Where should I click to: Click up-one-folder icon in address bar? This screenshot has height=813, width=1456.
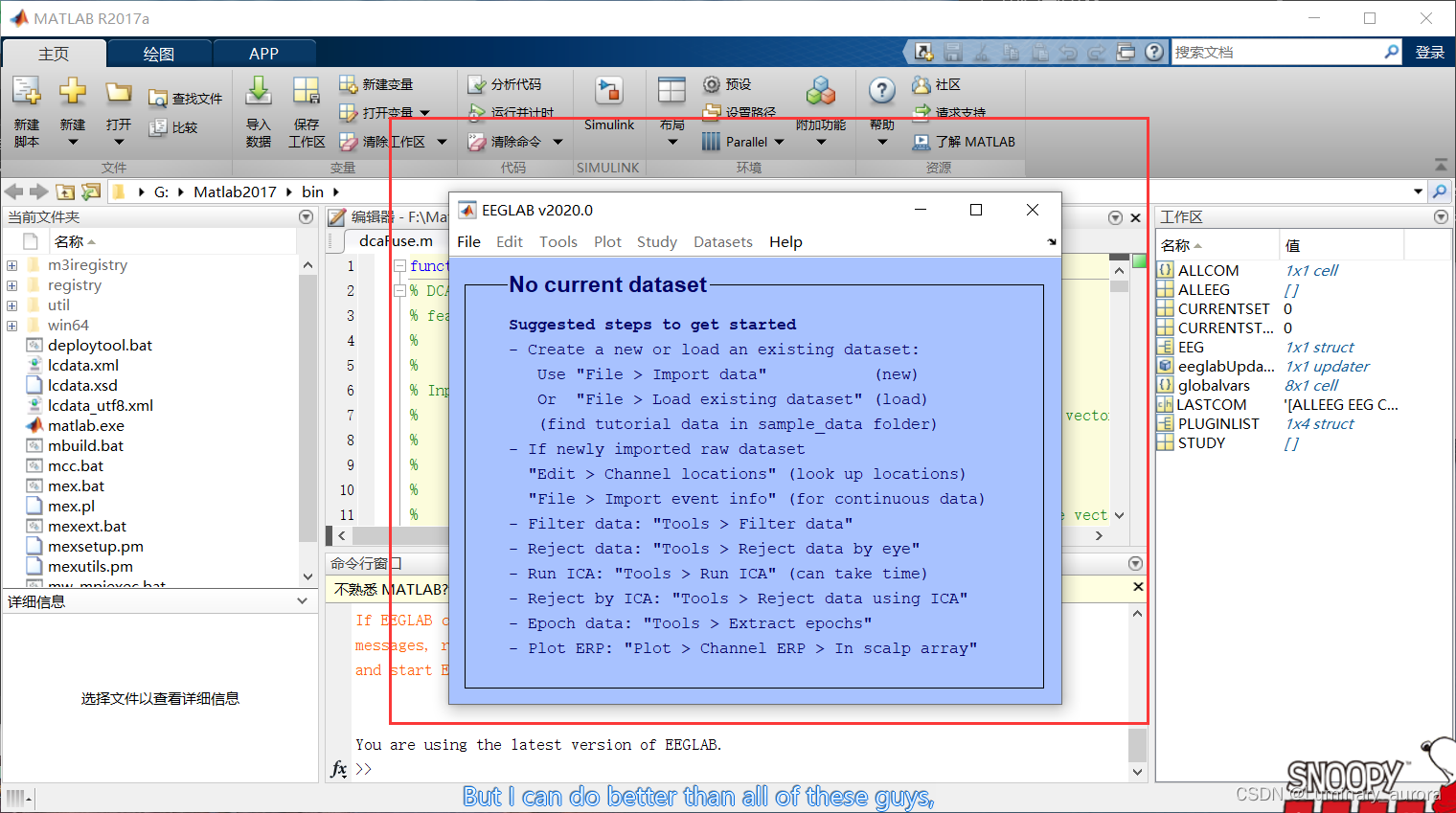click(x=65, y=192)
